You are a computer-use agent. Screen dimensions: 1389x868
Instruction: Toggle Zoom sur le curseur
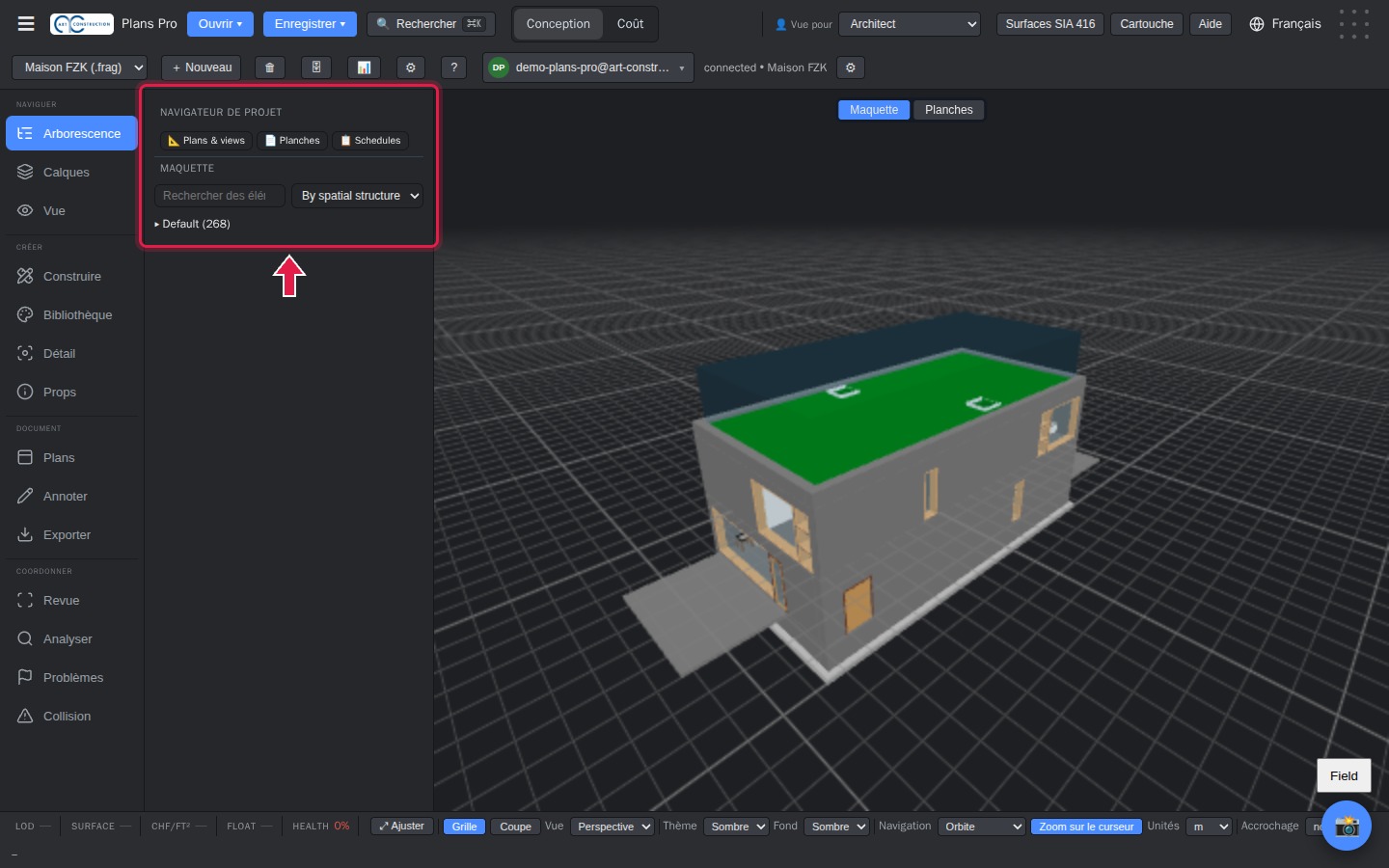(1086, 827)
